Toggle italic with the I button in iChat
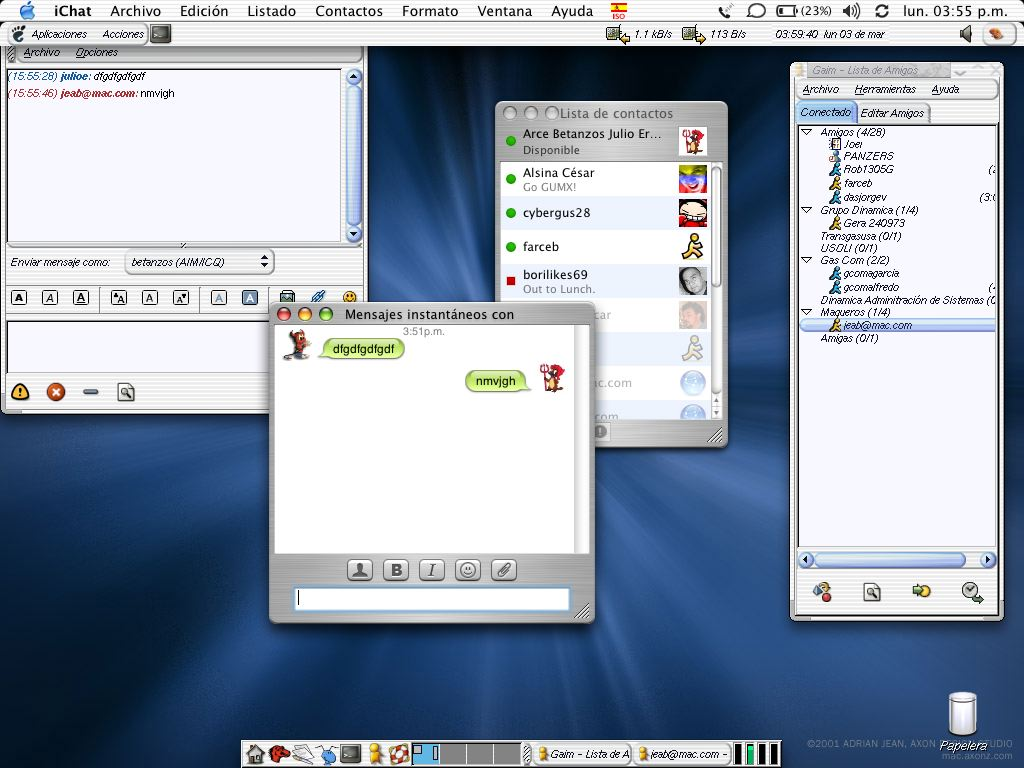Screen dimensions: 1024x768 (432, 570)
